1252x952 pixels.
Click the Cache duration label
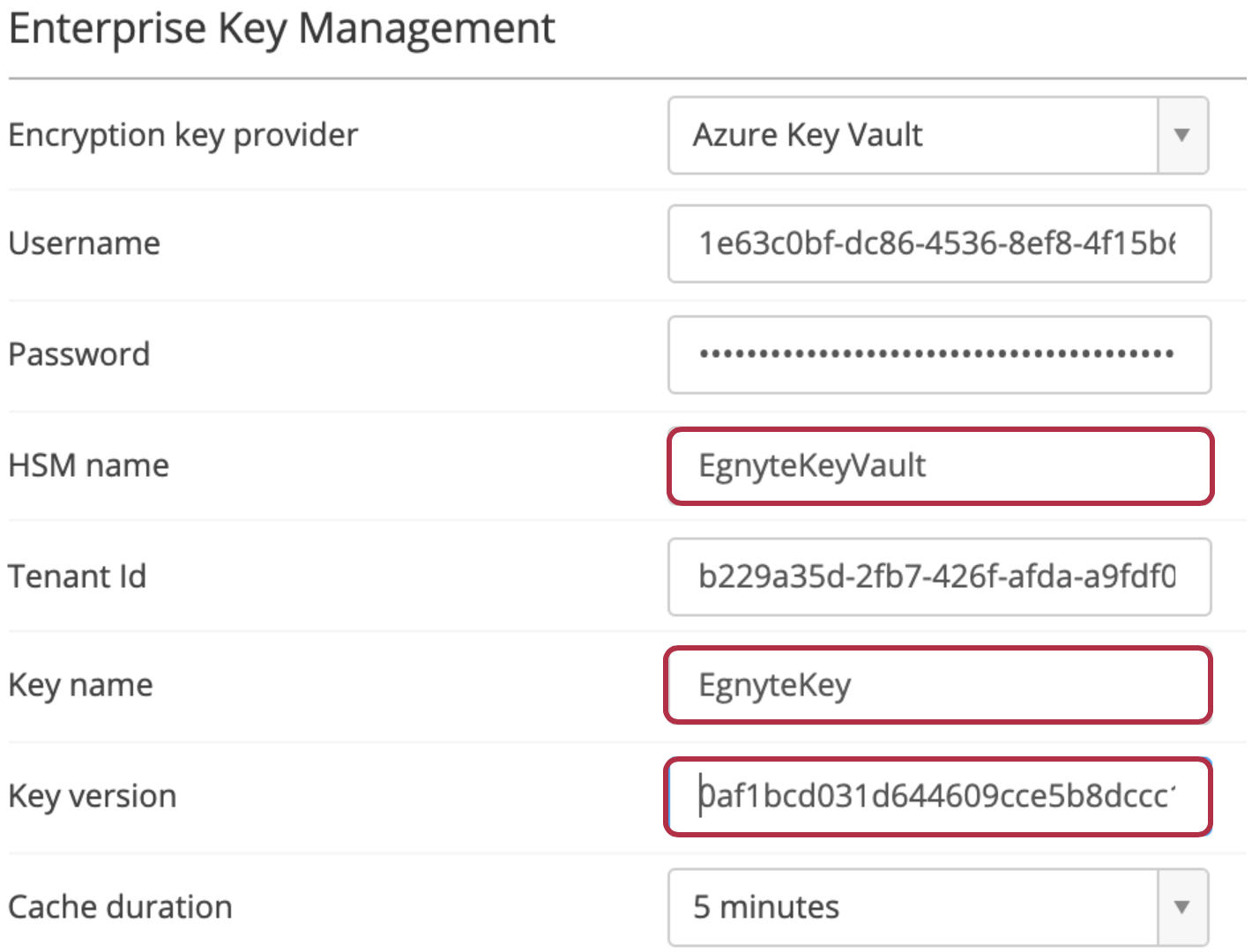click(120, 907)
